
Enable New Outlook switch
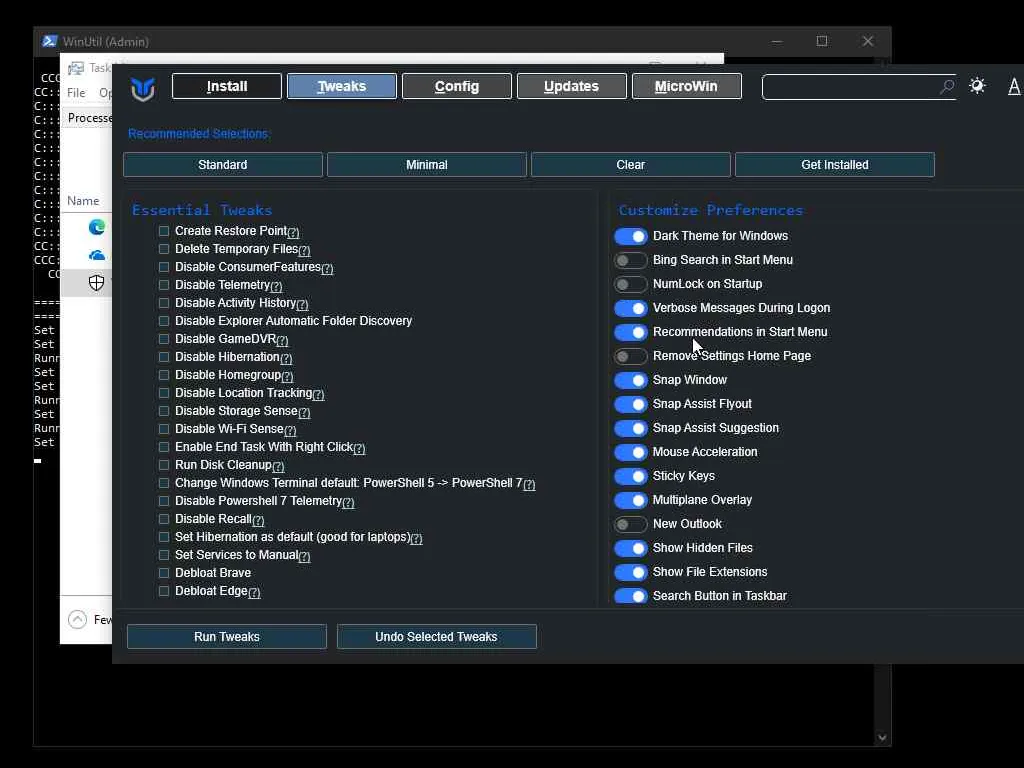point(631,524)
